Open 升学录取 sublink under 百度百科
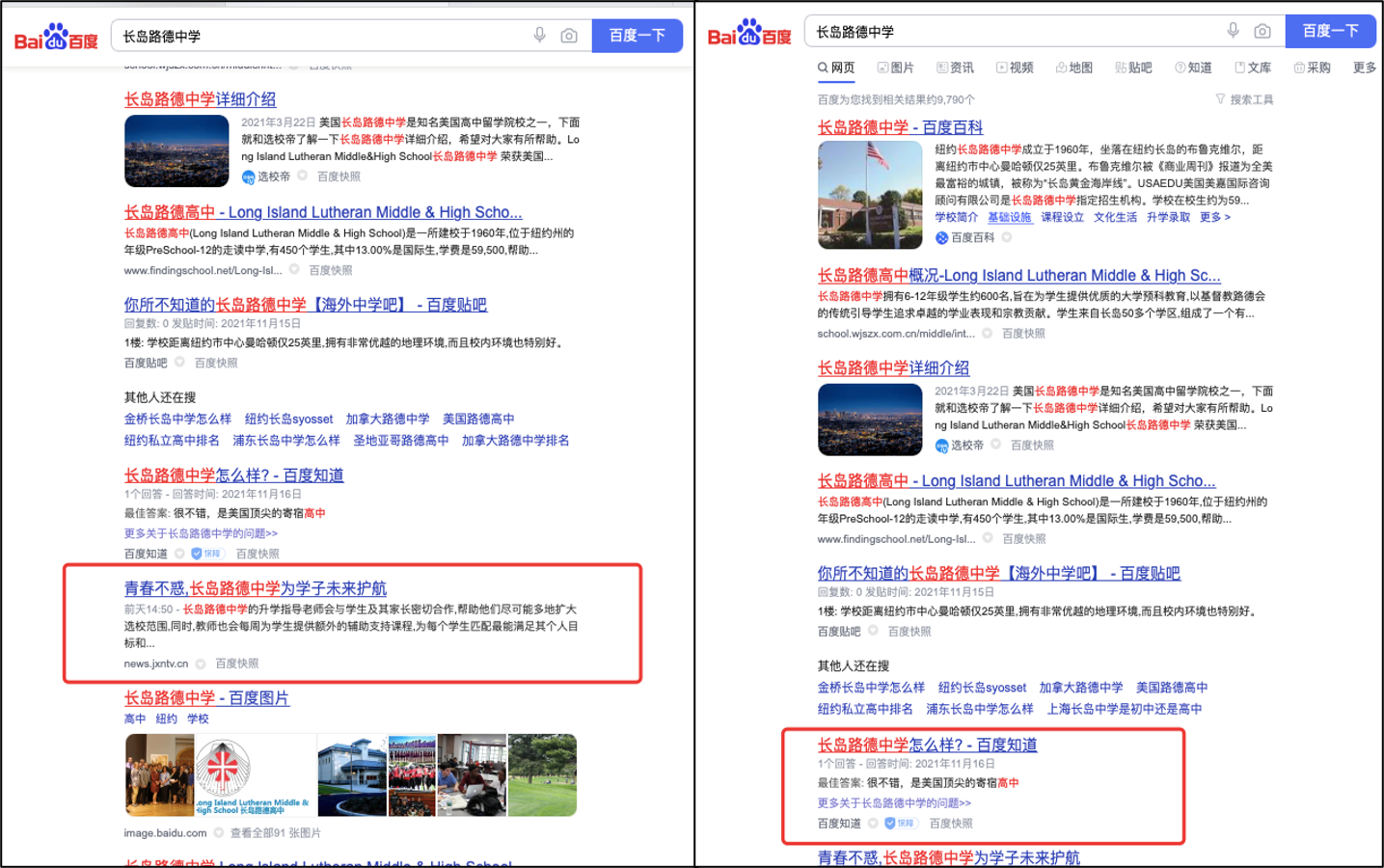1384x868 pixels. click(x=1168, y=218)
